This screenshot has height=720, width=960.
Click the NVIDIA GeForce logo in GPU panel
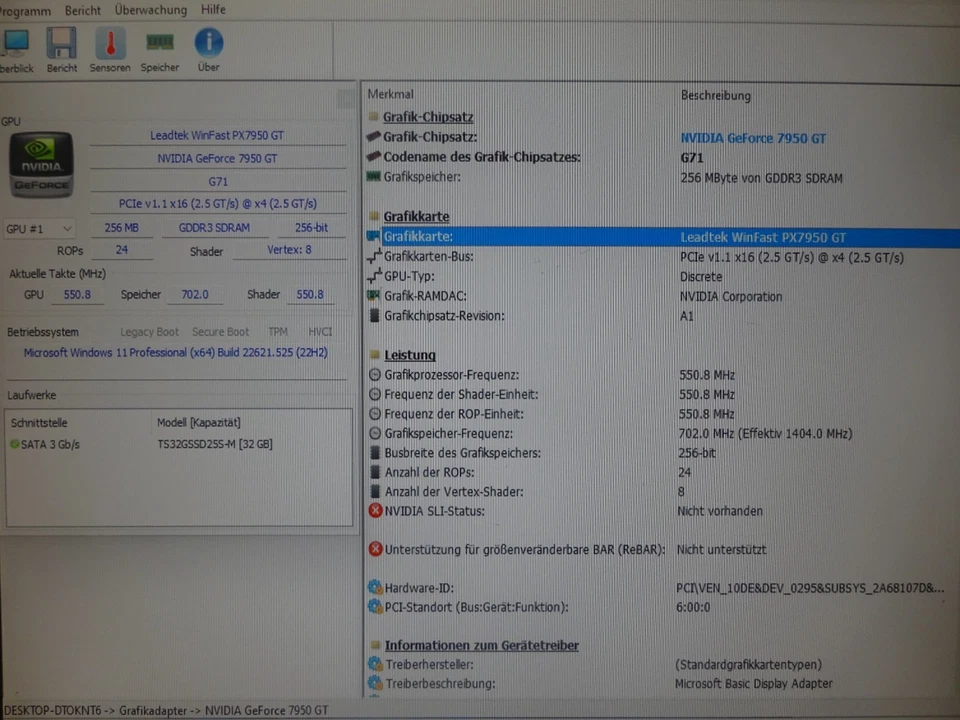click(x=40, y=163)
